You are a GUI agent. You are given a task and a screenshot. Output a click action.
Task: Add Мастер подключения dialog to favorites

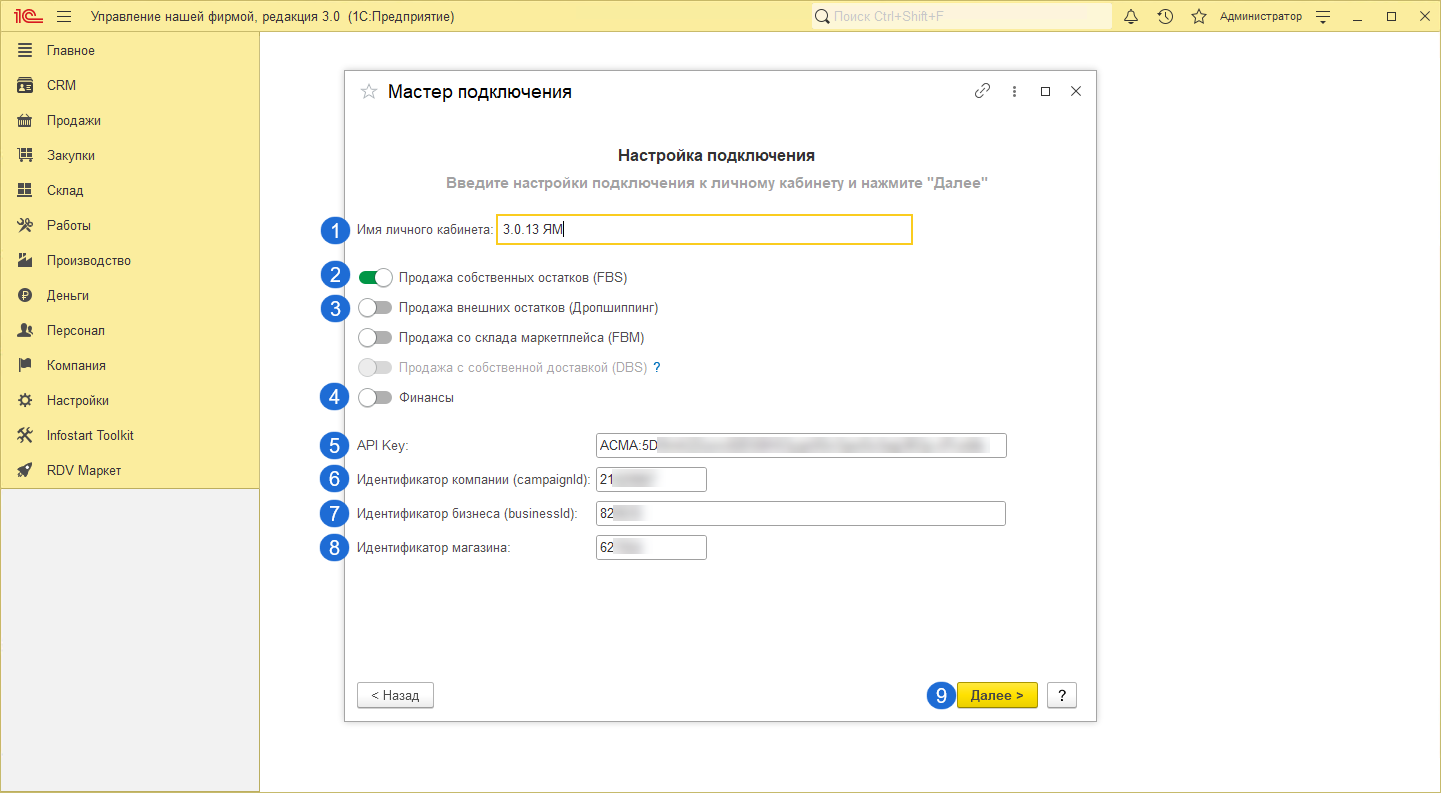[369, 92]
